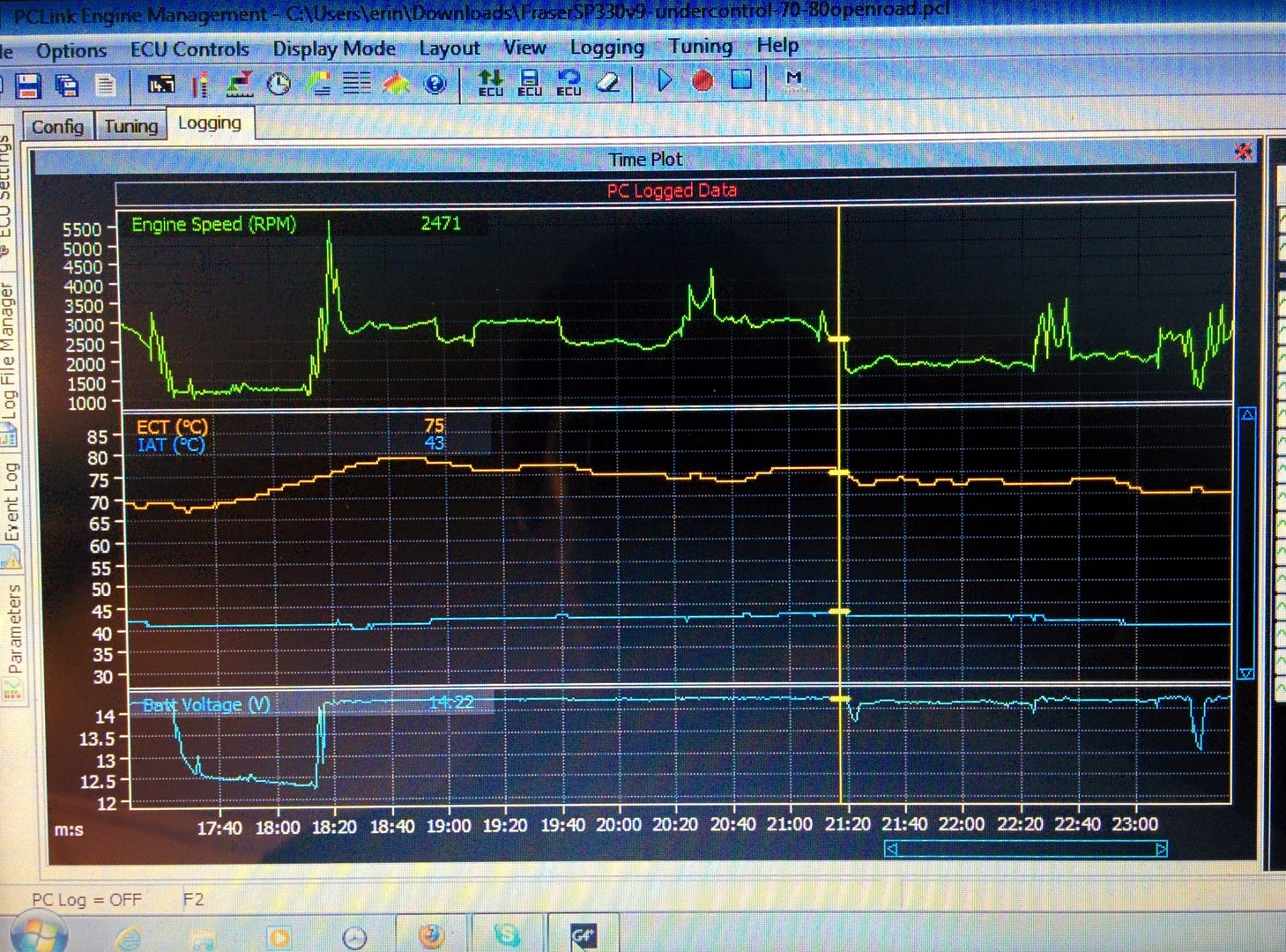
Task: Click the ECU connect arrows icon
Action: tap(490, 83)
